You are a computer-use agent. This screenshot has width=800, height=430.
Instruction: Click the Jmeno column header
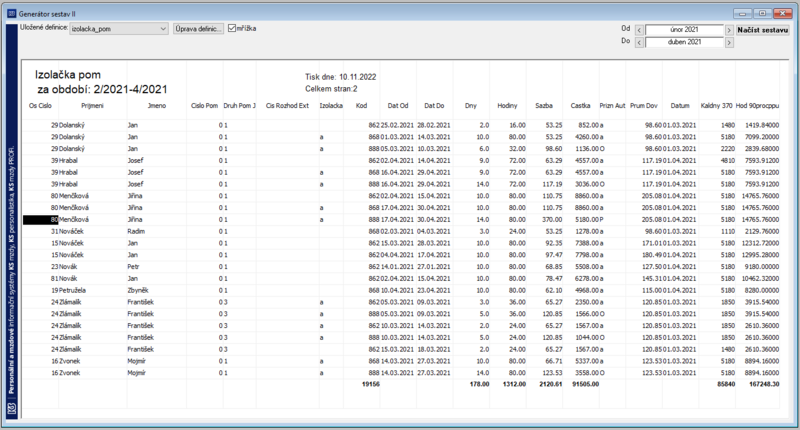pyautogui.click(x=157, y=106)
